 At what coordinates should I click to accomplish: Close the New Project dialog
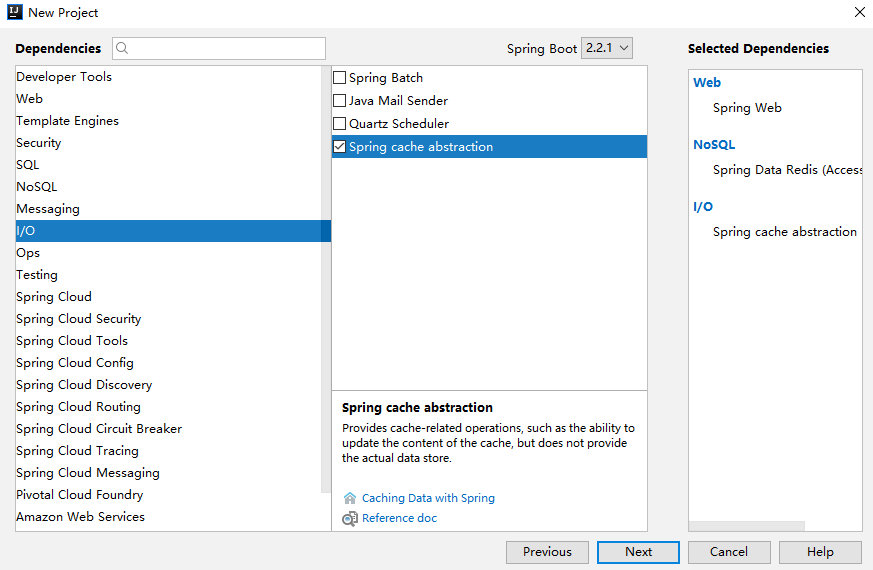coord(860,12)
